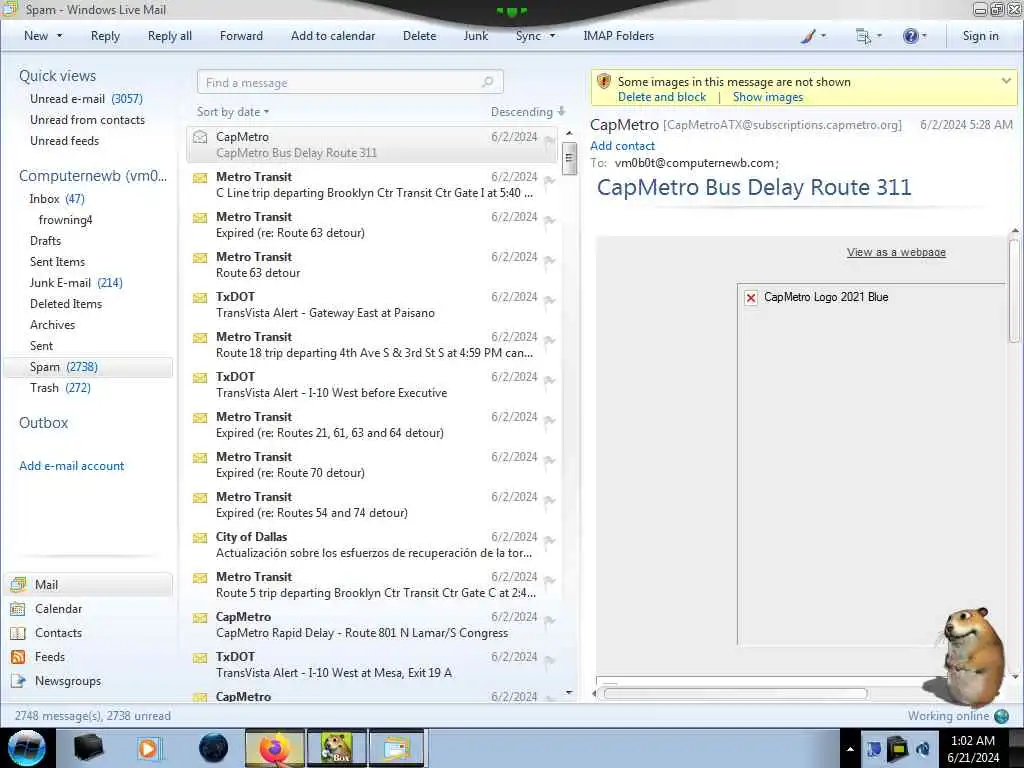The image size is (1024, 768).
Task: Open the colorize brush toolbar icon
Action: pyautogui.click(x=808, y=36)
